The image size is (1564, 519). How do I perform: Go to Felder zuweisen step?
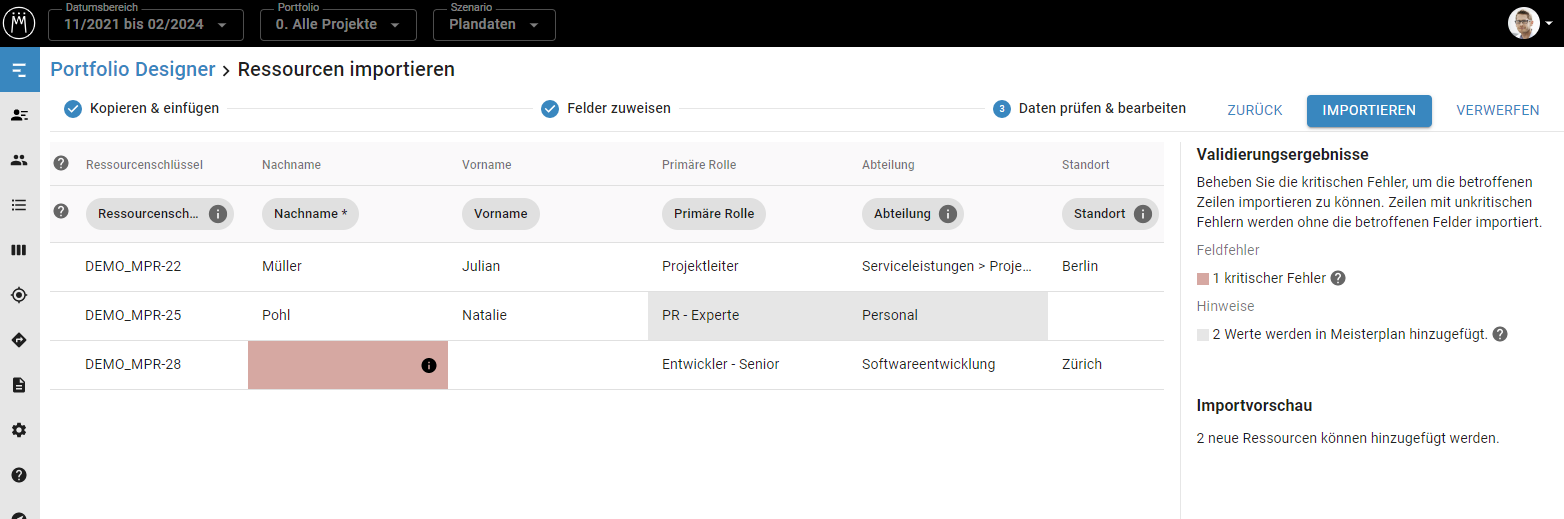[606, 109]
